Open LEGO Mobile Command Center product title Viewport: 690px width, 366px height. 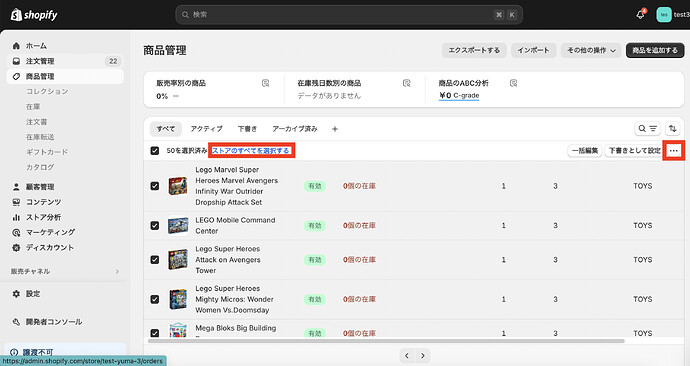click(x=235, y=225)
